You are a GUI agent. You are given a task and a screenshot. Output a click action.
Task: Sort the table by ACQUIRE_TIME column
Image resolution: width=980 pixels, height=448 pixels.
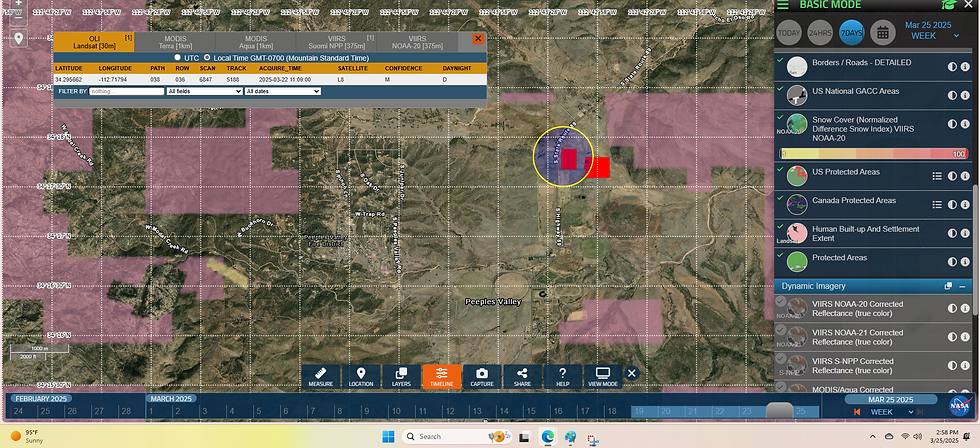[281, 68]
